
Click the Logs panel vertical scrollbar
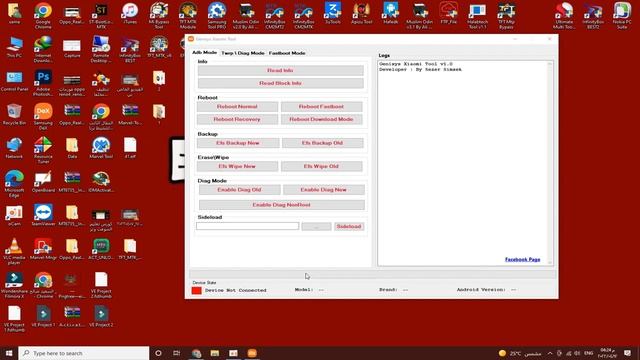tap(550, 163)
